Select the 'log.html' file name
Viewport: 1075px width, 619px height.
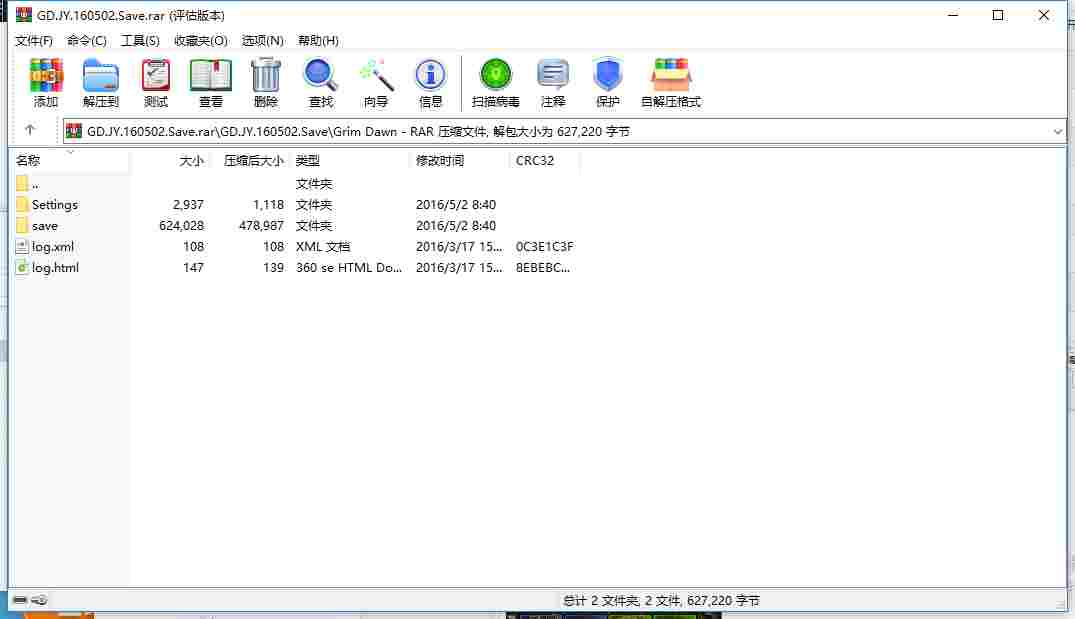tap(56, 267)
